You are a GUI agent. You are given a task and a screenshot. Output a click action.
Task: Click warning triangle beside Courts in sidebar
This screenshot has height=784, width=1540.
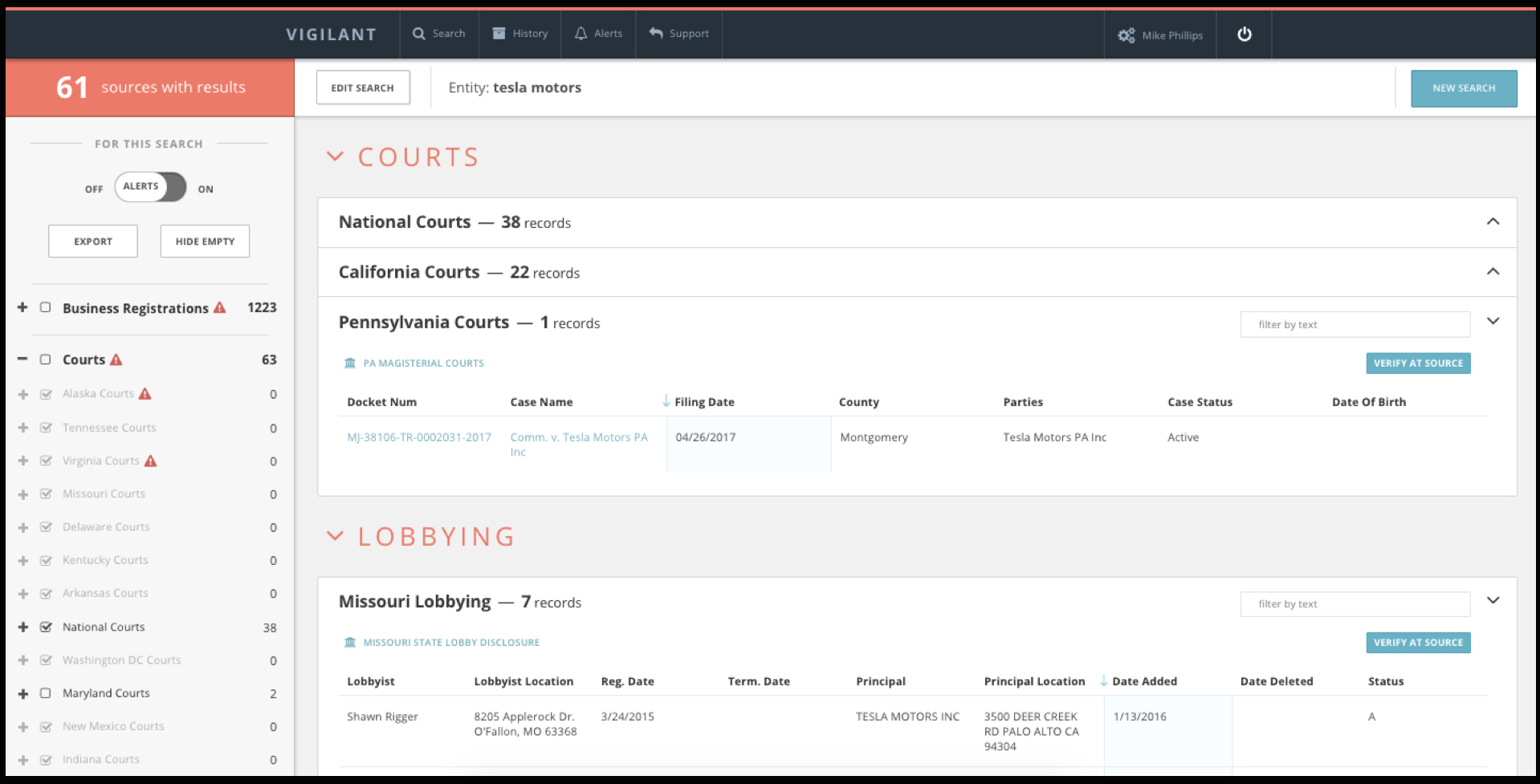[116, 360]
